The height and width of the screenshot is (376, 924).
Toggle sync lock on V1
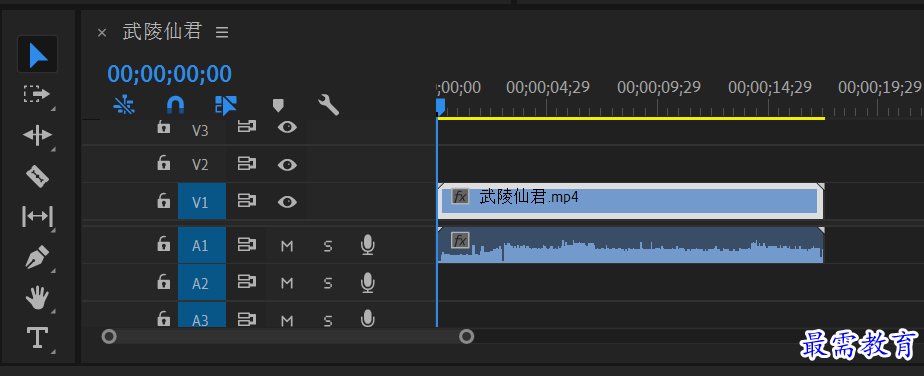(x=246, y=202)
